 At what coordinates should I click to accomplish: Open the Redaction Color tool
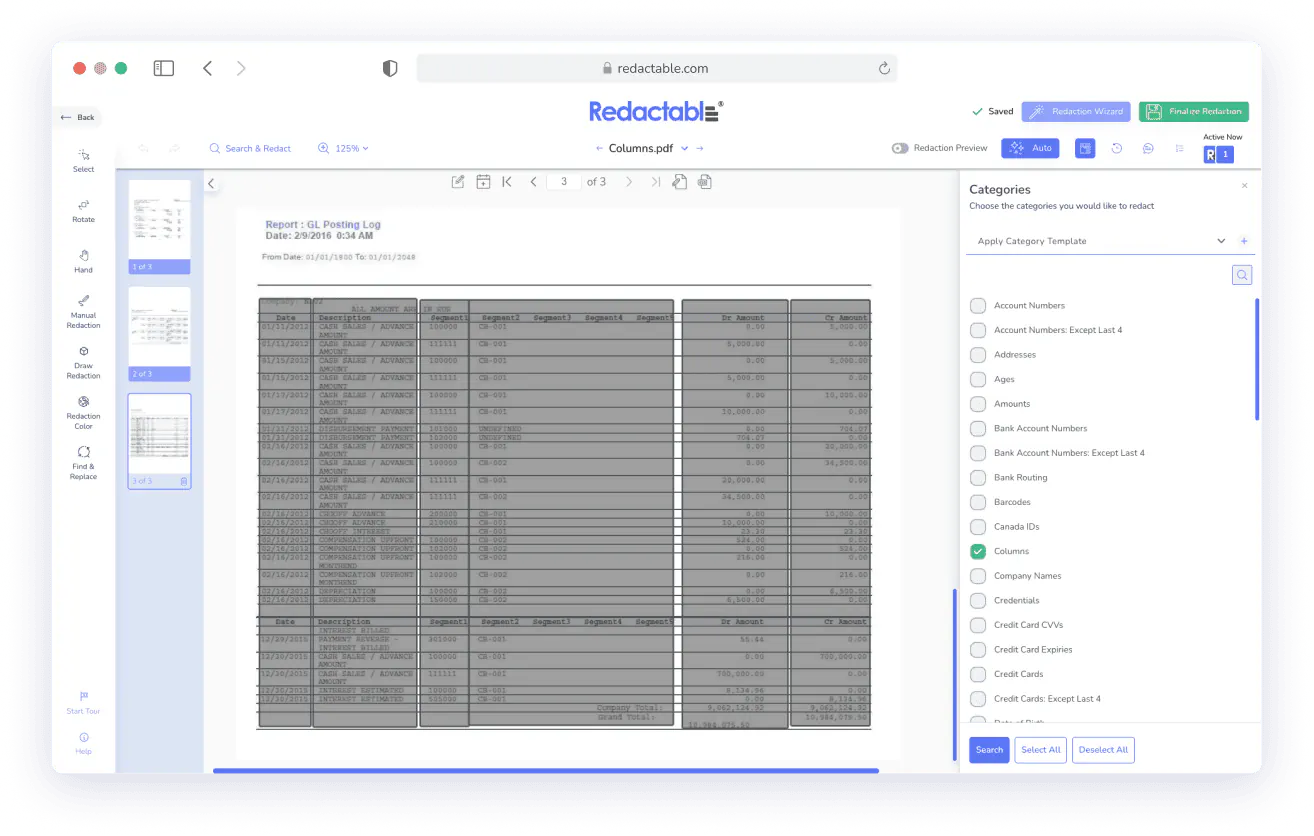(84, 412)
